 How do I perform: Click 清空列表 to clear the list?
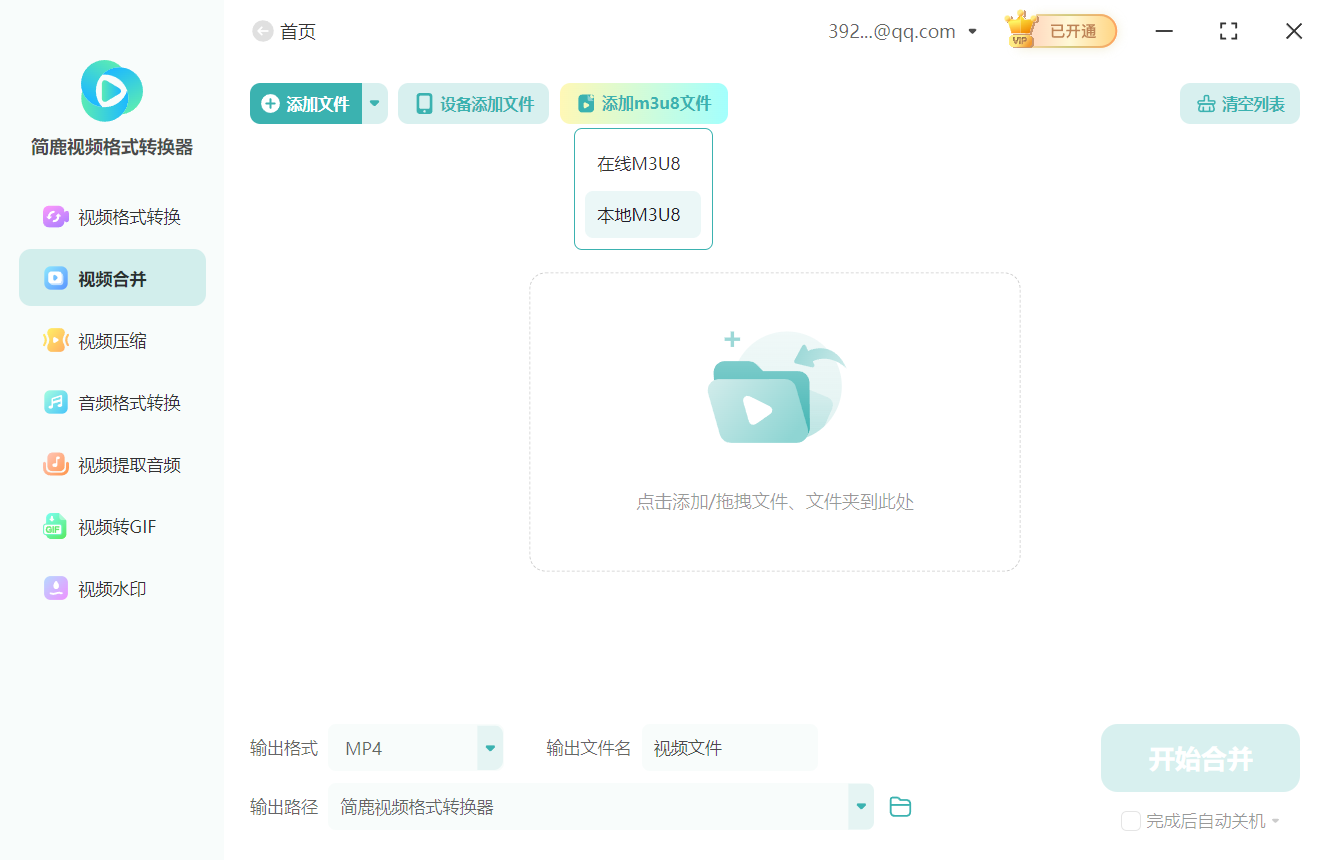tap(1239, 103)
